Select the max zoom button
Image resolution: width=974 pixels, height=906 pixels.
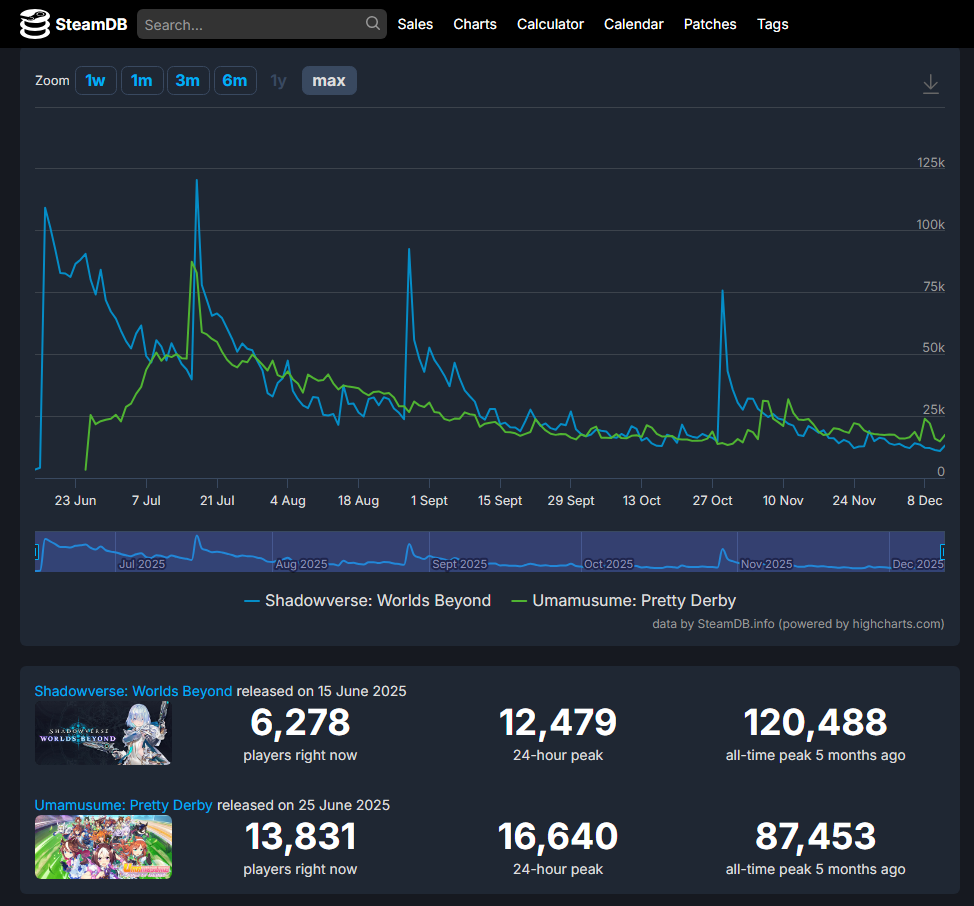(x=329, y=81)
